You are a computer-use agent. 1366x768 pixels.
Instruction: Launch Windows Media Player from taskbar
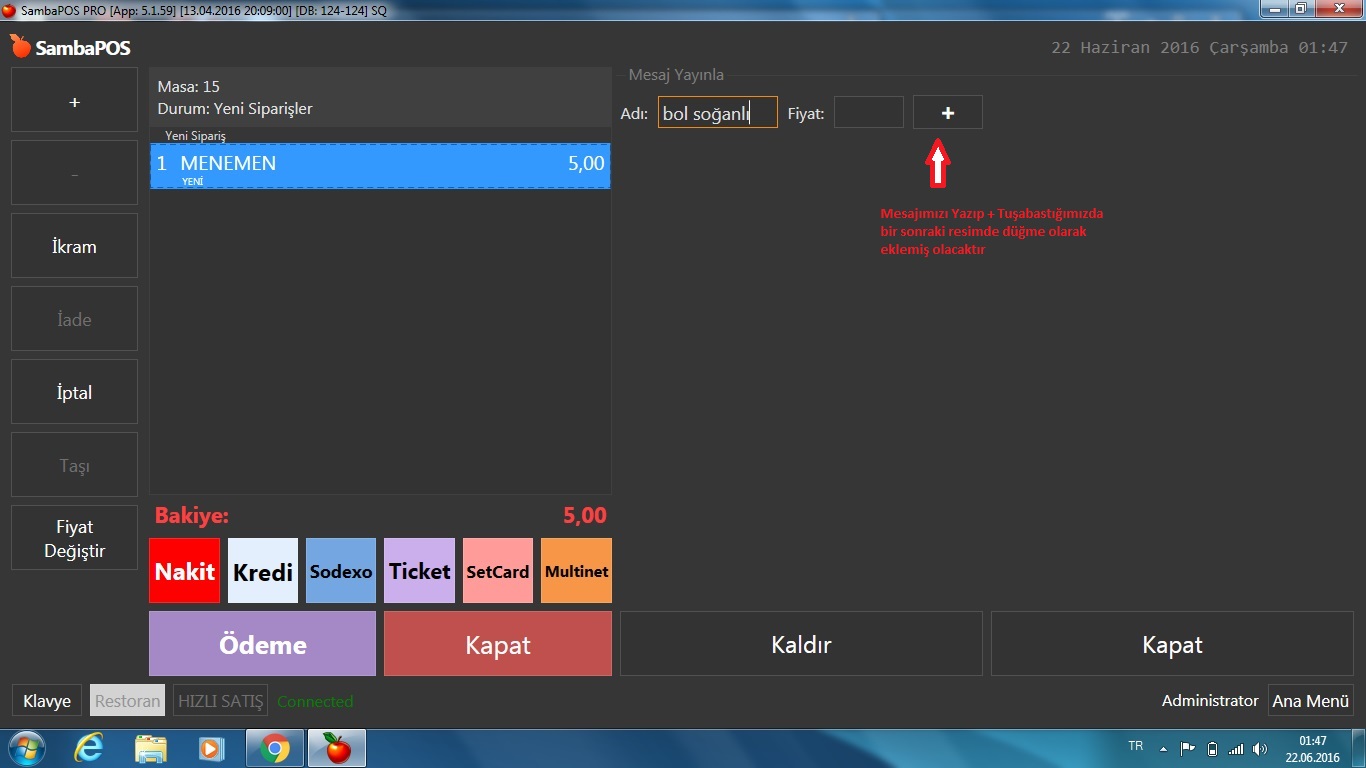[x=212, y=748]
